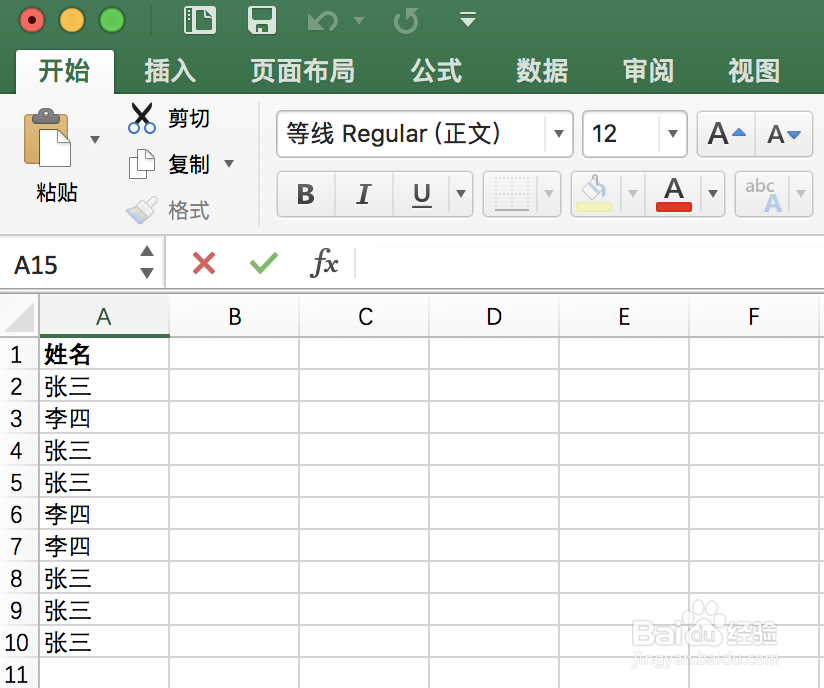The height and width of the screenshot is (688, 824).
Task: Select the 剪切 (Cut) scissors icon
Action: [142, 118]
